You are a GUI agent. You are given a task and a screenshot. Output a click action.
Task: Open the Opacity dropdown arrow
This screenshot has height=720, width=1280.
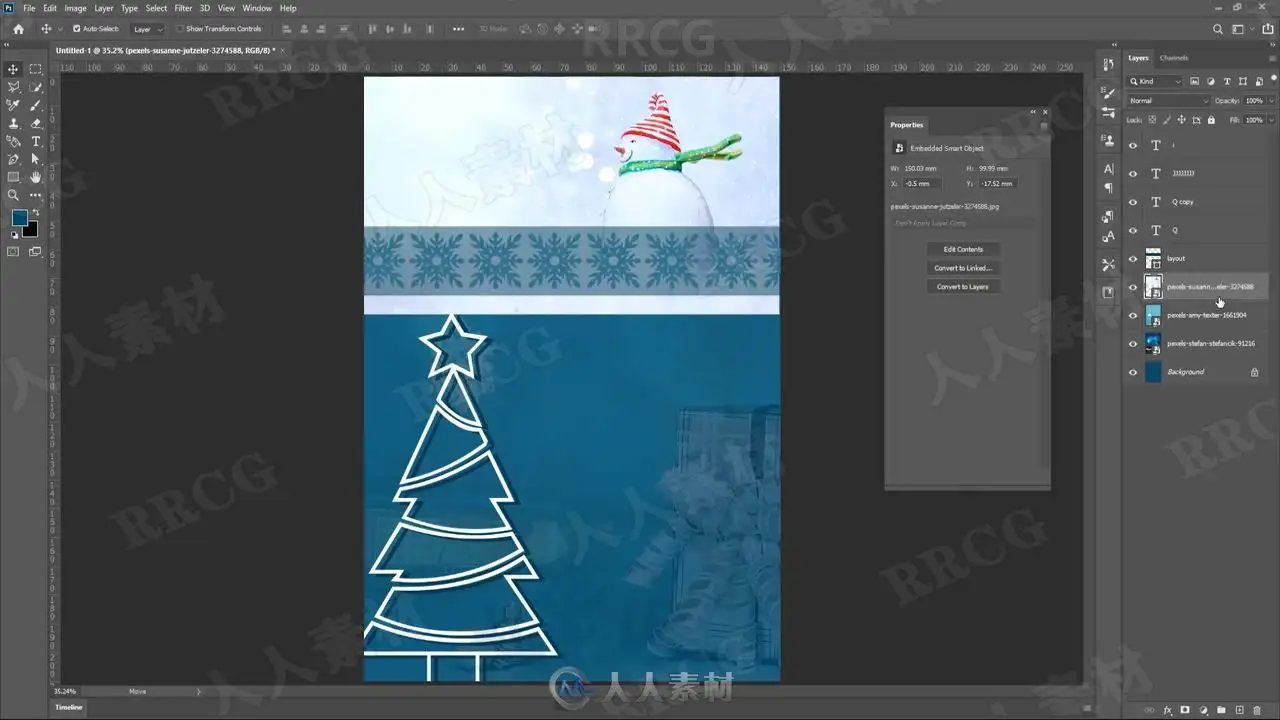tap(1271, 101)
